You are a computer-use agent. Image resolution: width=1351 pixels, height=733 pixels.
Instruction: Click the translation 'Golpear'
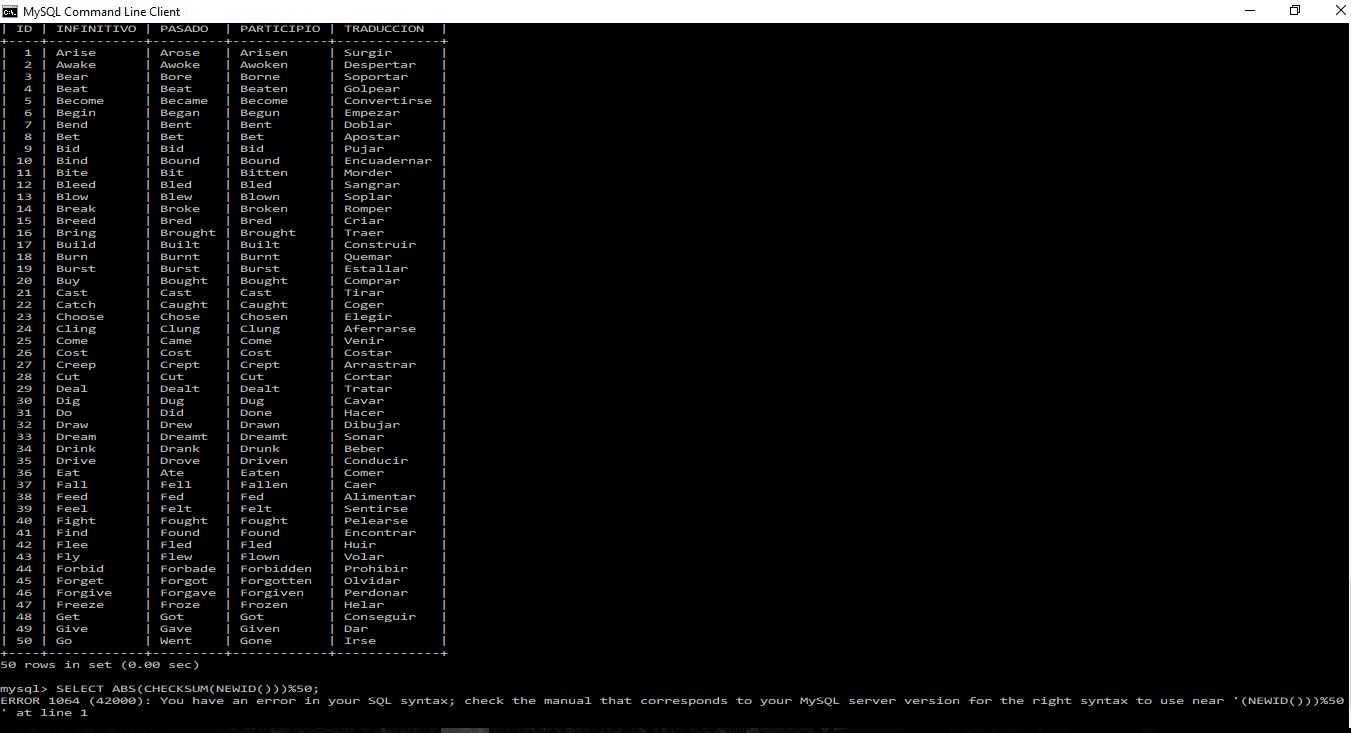[x=372, y=89]
